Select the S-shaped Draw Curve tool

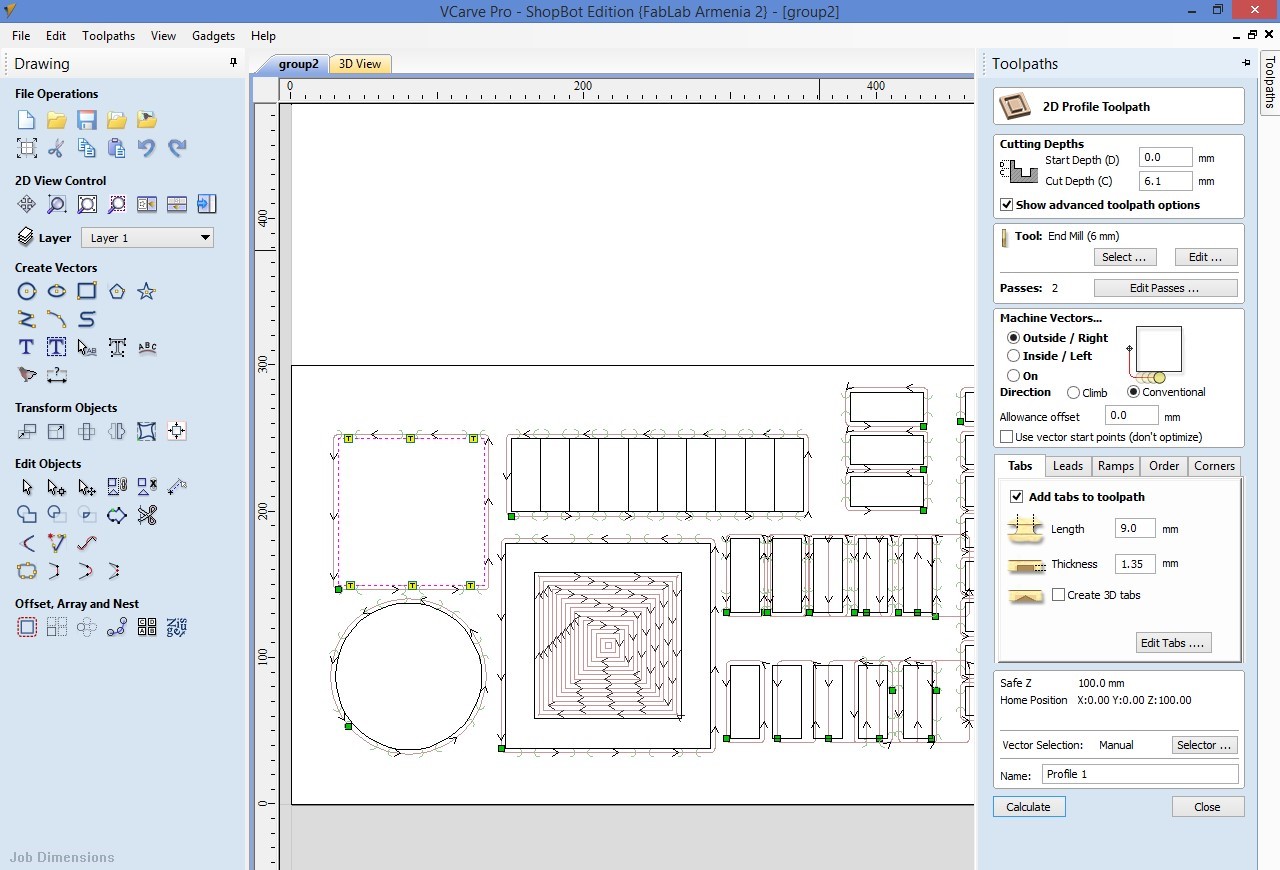click(x=87, y=319)
